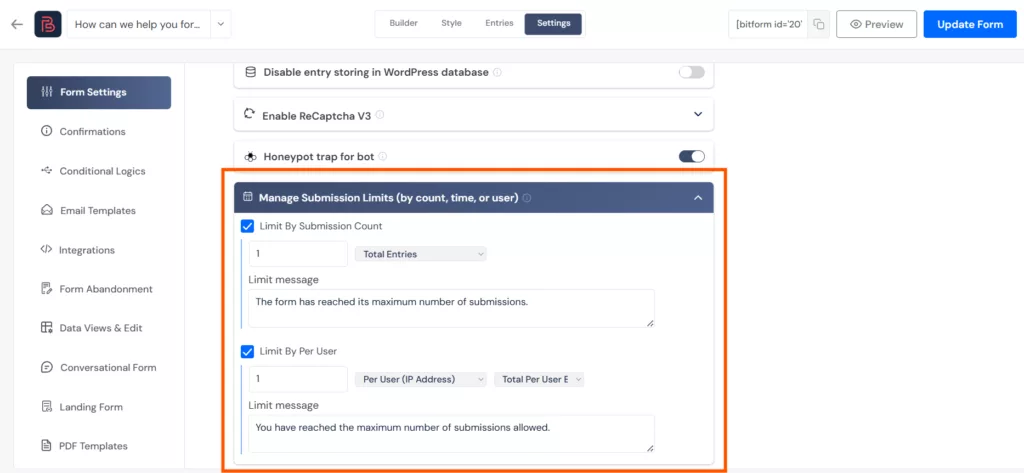Copy the bitform shortcode
Viewport: 1024px width, 473px height.
pyautogui.click(x=818, y=24)
